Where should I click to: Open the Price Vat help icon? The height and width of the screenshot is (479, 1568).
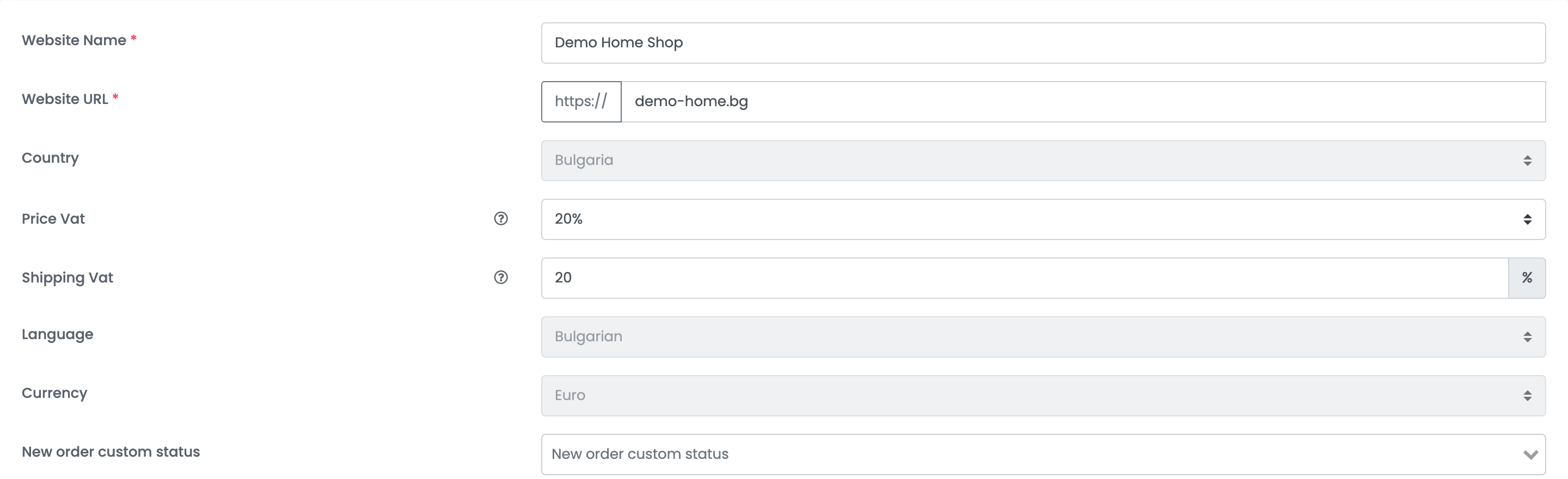[500, 218]
